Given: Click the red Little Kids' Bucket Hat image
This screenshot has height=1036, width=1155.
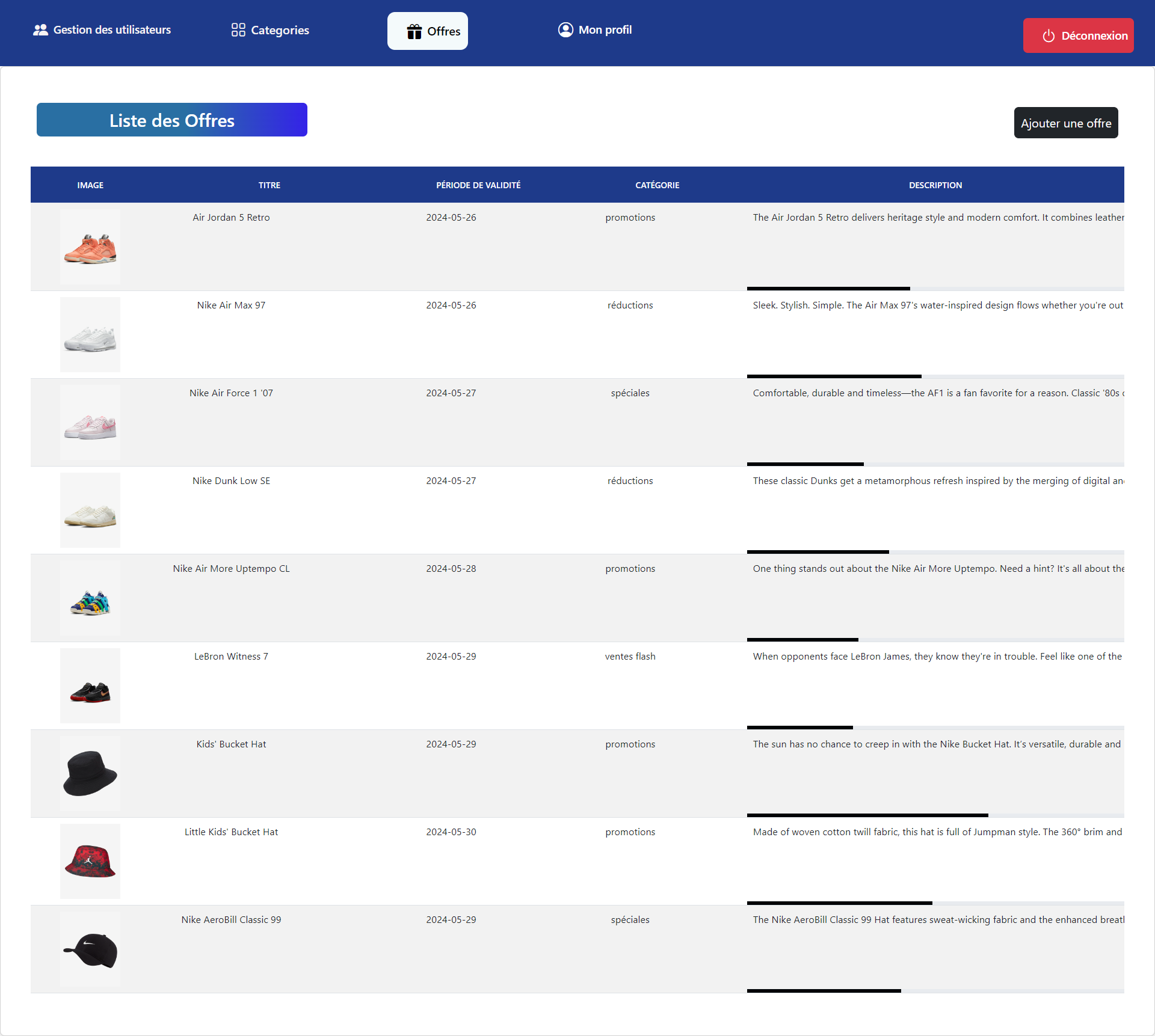Looking at the screenshot, I should (x=90, y=862).
